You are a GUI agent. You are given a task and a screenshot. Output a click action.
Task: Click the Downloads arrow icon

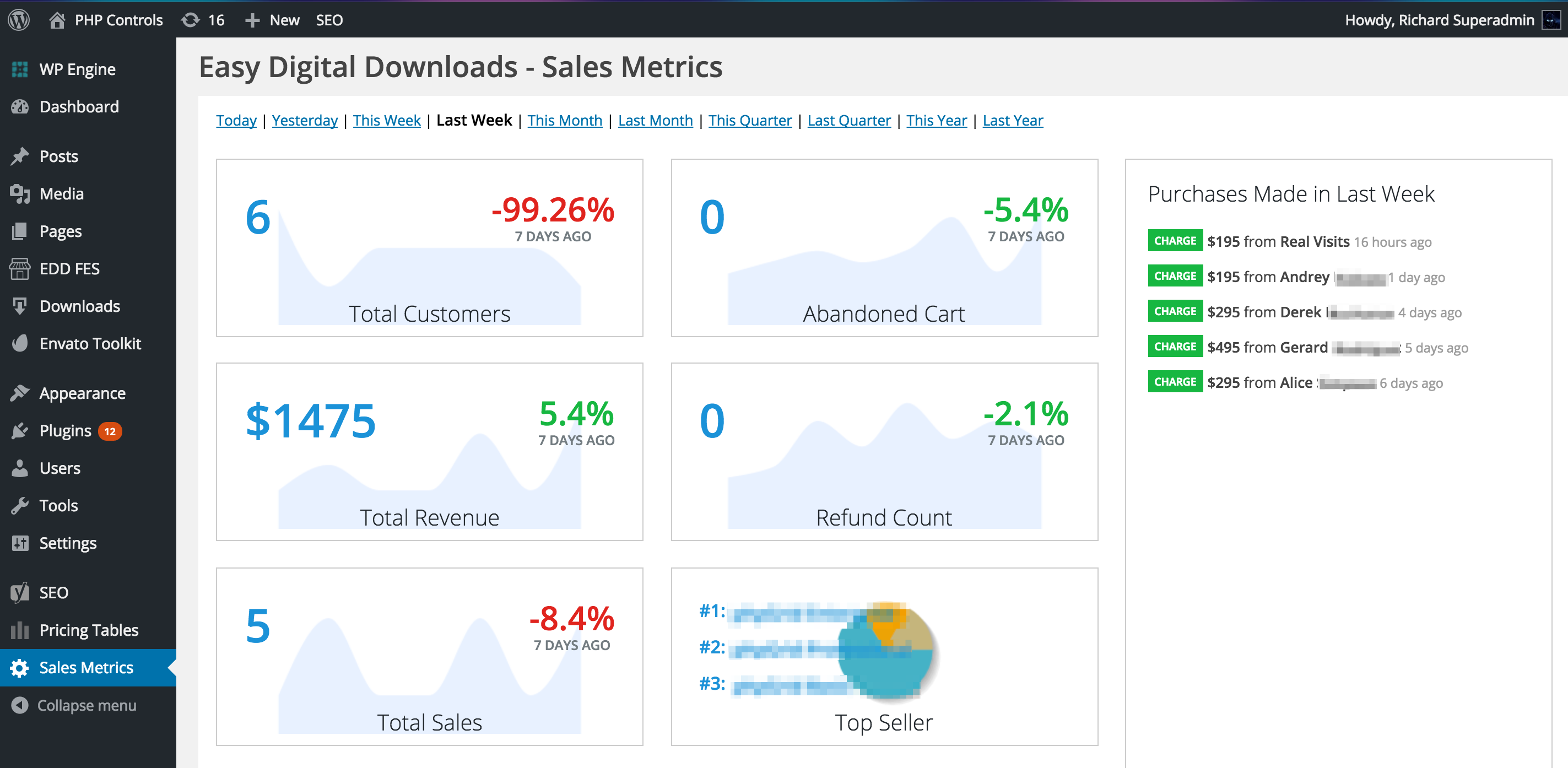pos(20,306)
